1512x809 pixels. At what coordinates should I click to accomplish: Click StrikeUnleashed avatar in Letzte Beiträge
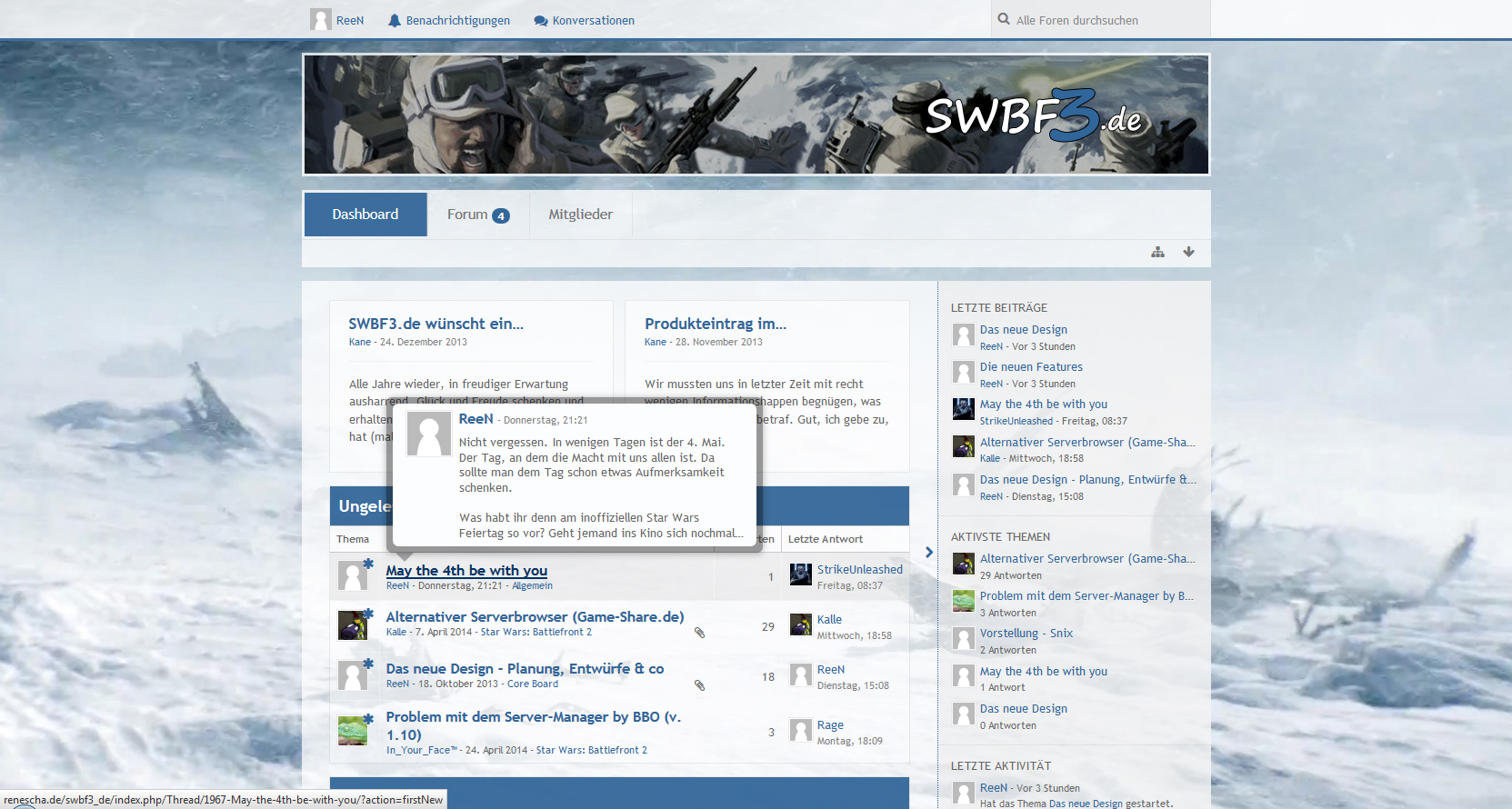(x=964, y=409)
